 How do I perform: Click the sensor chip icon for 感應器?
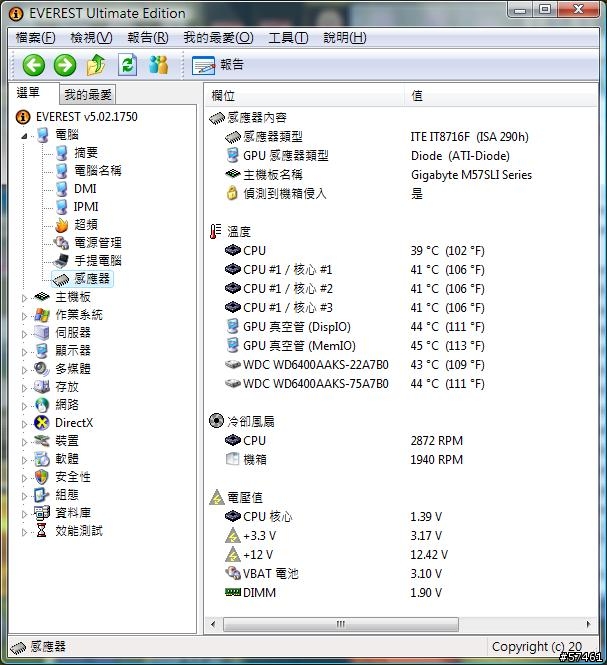pyautogui.click(x=61, y=279)
